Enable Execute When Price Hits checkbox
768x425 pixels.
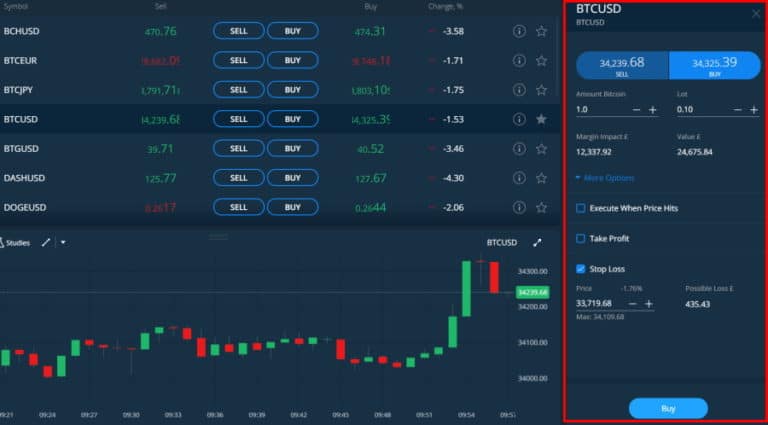(x=580, y=209)
